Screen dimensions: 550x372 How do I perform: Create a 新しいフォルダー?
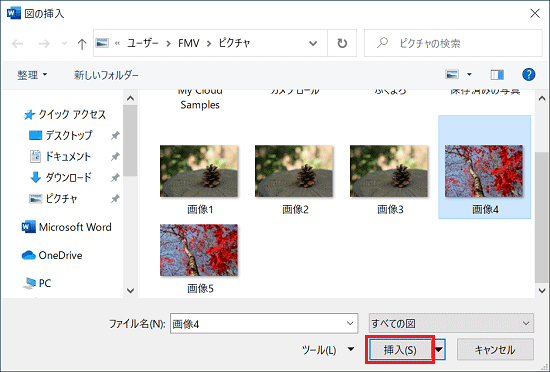106,75
